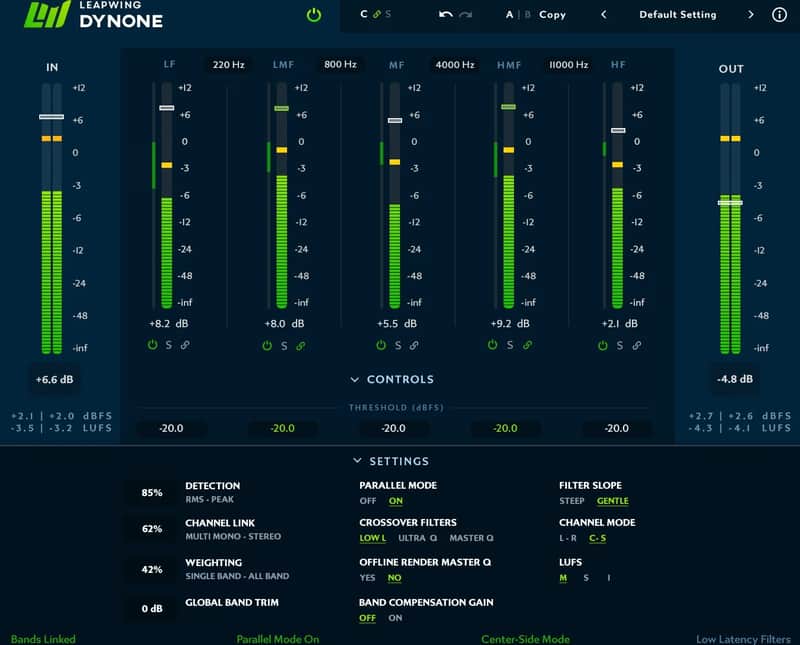The width and height of the screenshot is (800, 645).
Task: Click the undo arrow icon
Action: [445, 14]
